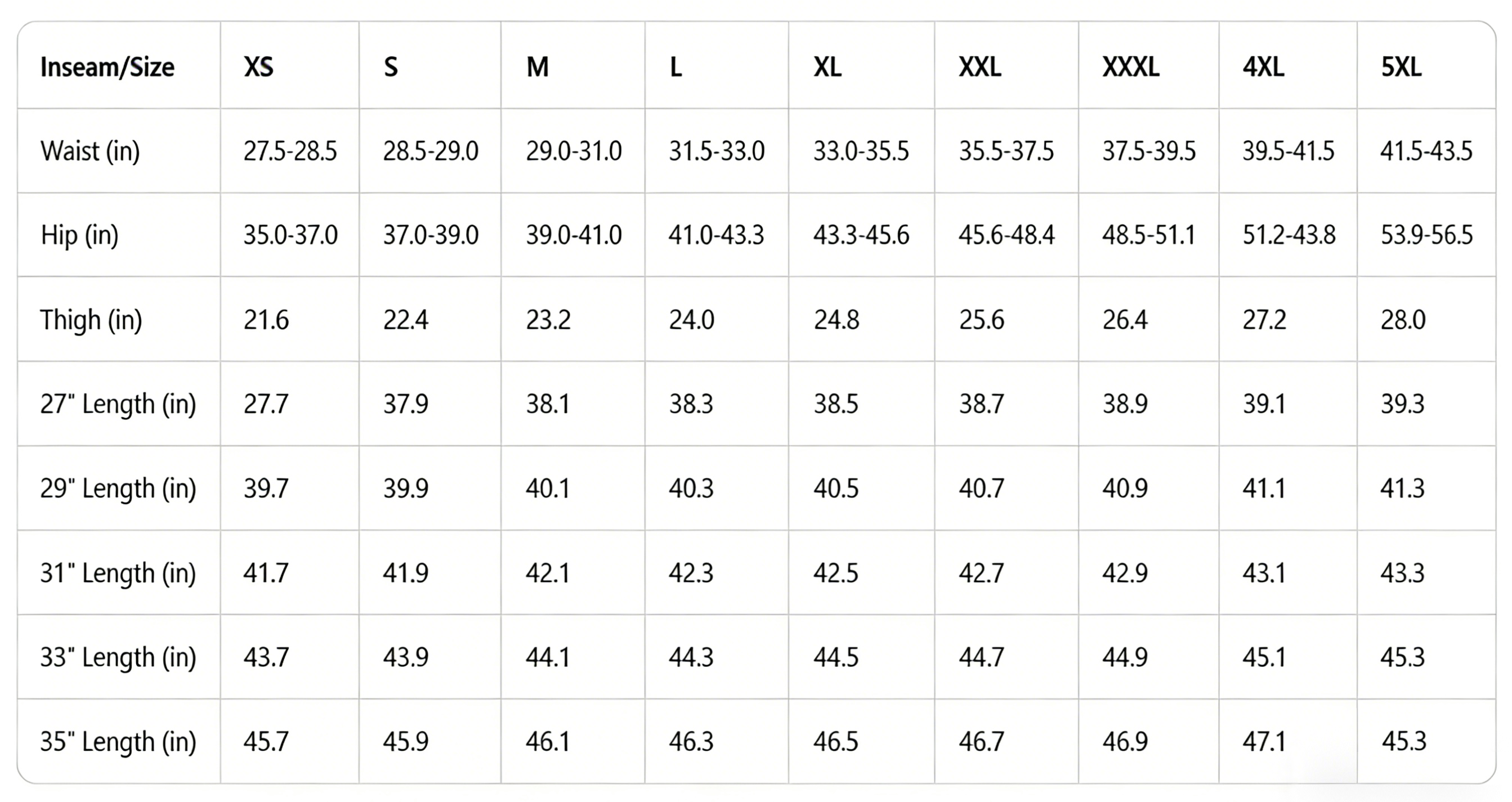1512x802 pixels.
Task: Select thigh value 24.0 for size L
Action: 691,320
